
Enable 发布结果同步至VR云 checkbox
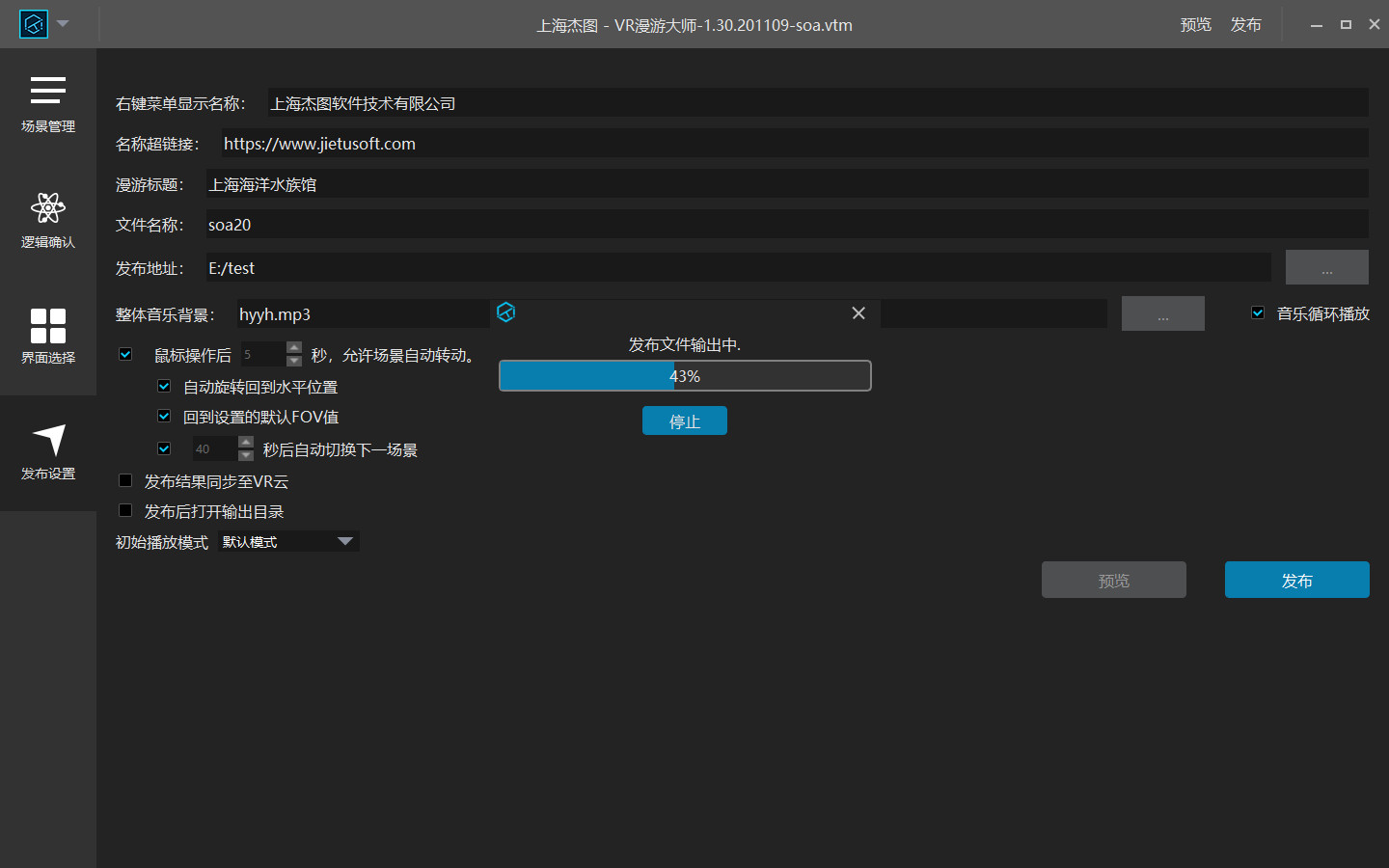point(125,480)
